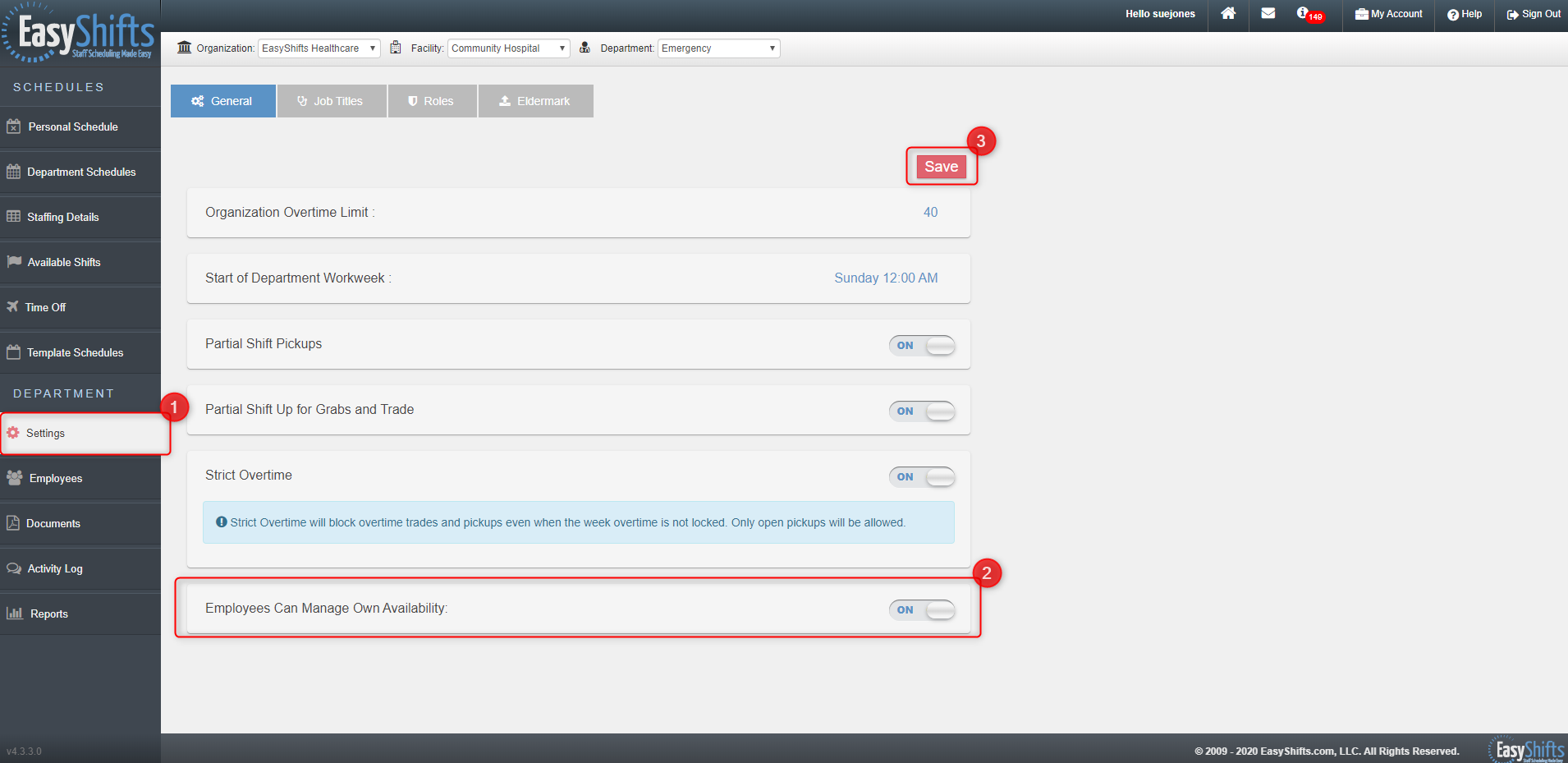Switch to the Job Titles tab
1568x763 pixels.
332,101
